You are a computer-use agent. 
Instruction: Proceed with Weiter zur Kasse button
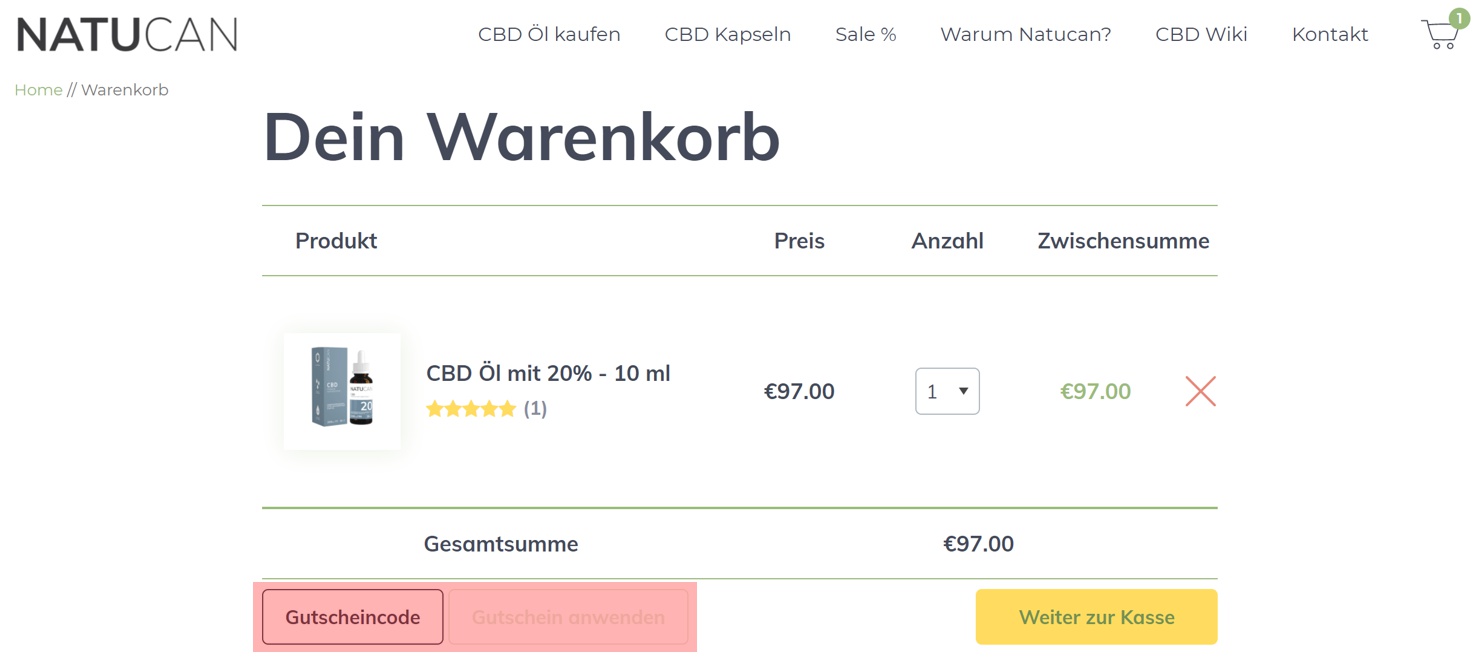tap(1096, 617)
